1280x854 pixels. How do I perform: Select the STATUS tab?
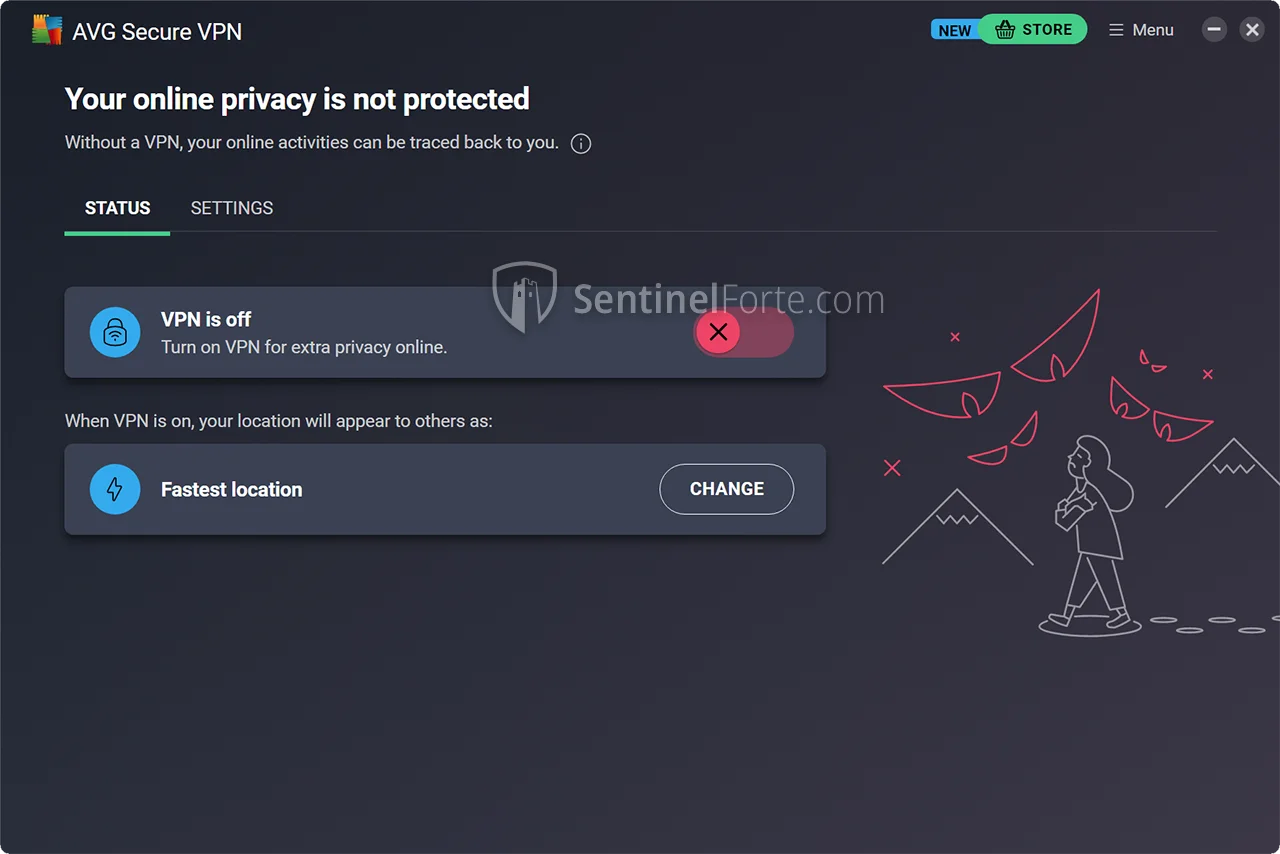(117, 208)
